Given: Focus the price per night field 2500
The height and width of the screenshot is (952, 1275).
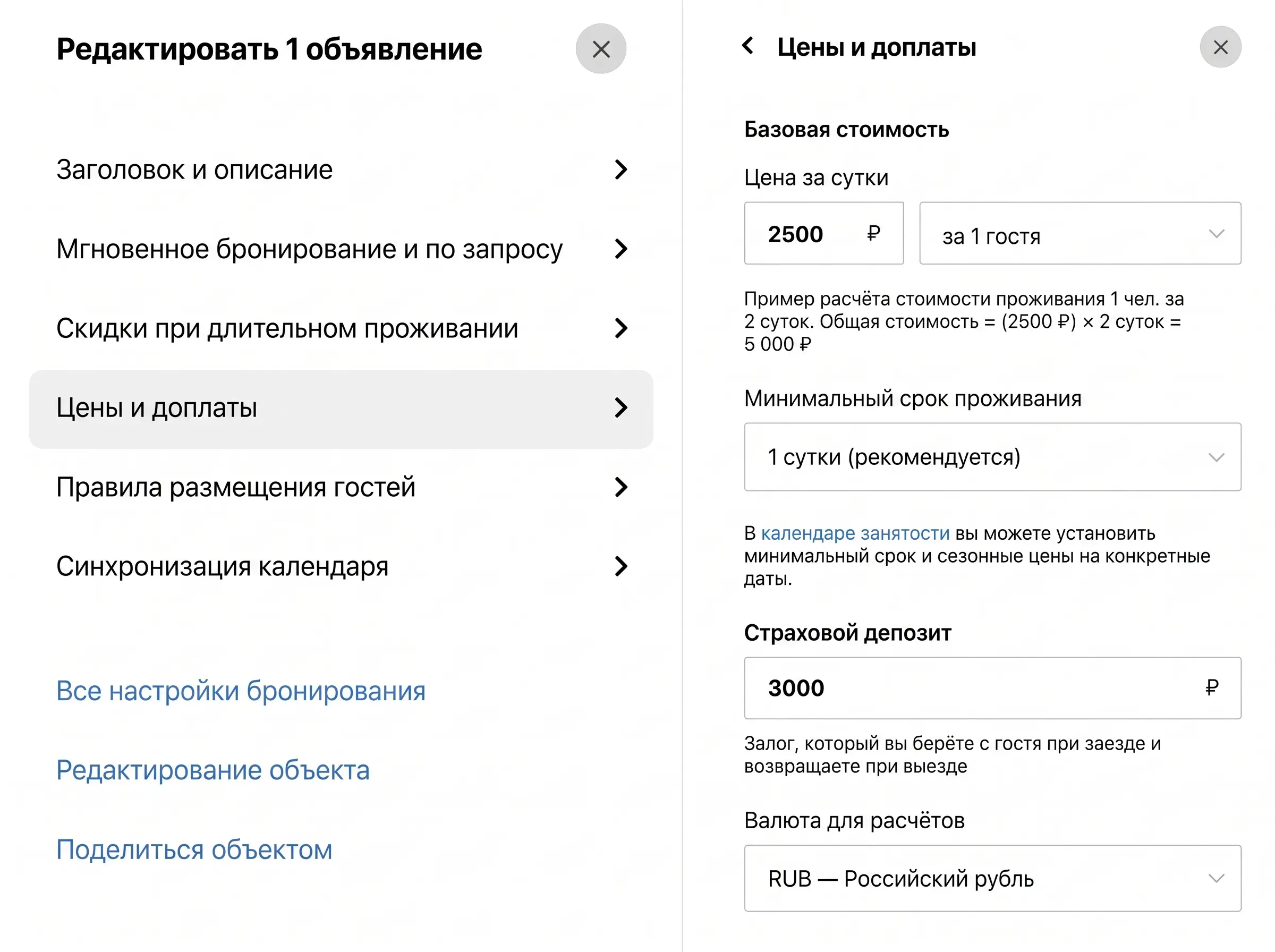Looking at the screenshot, I should pyautogui.click(x=823, y=233).
